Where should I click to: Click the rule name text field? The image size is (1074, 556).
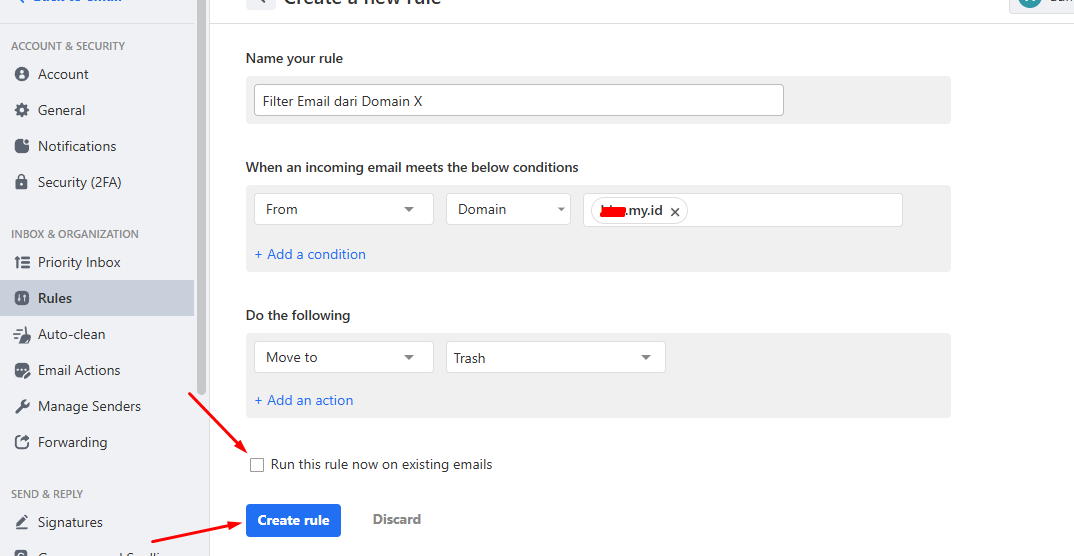(518, 100)
